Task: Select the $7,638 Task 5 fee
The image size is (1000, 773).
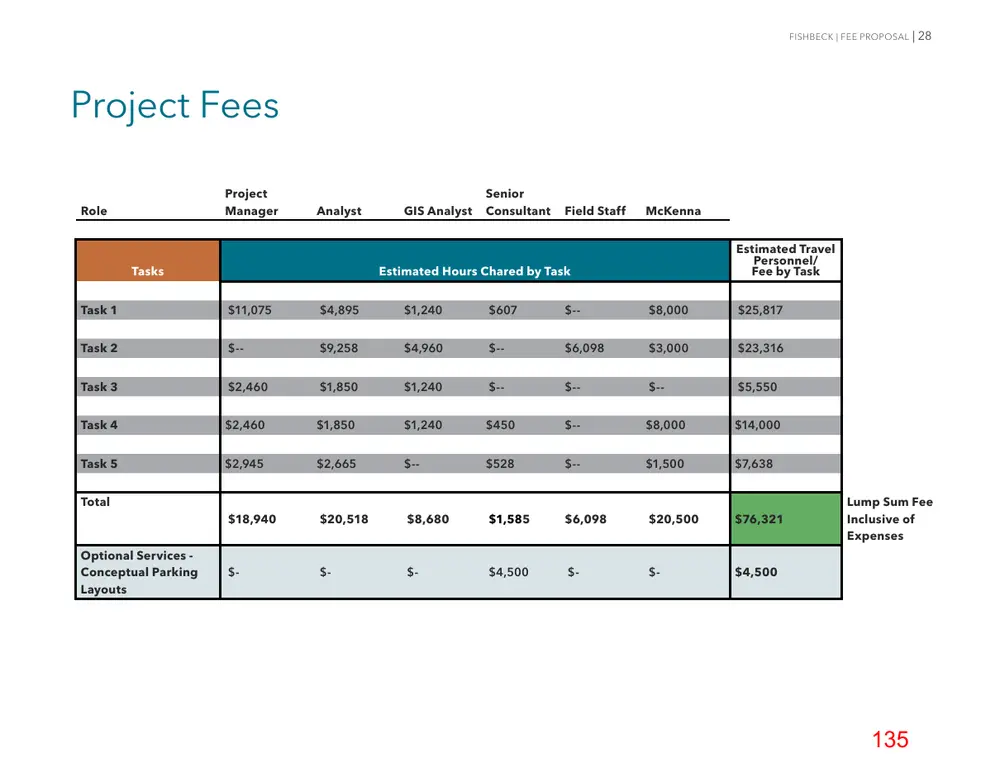Action: click(x=754, y=464)
